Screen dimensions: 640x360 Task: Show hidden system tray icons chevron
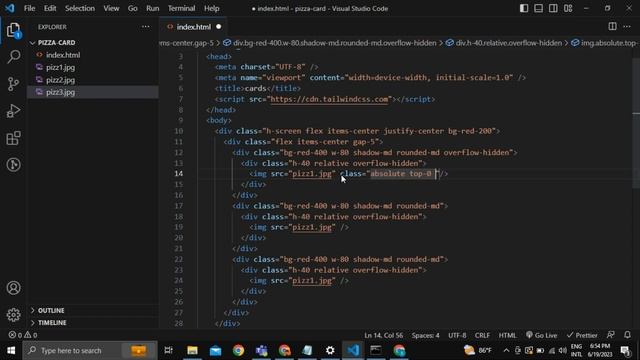coord(506,351)
